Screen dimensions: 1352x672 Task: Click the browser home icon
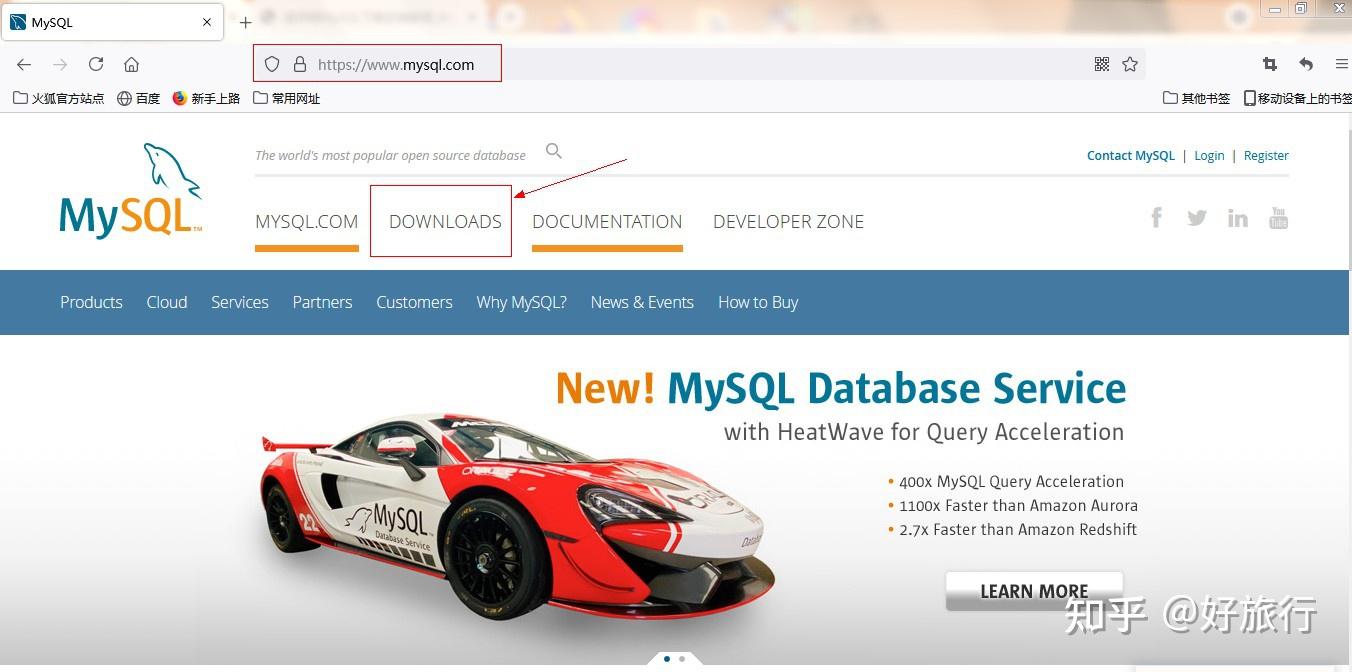[x=131, y=64]
